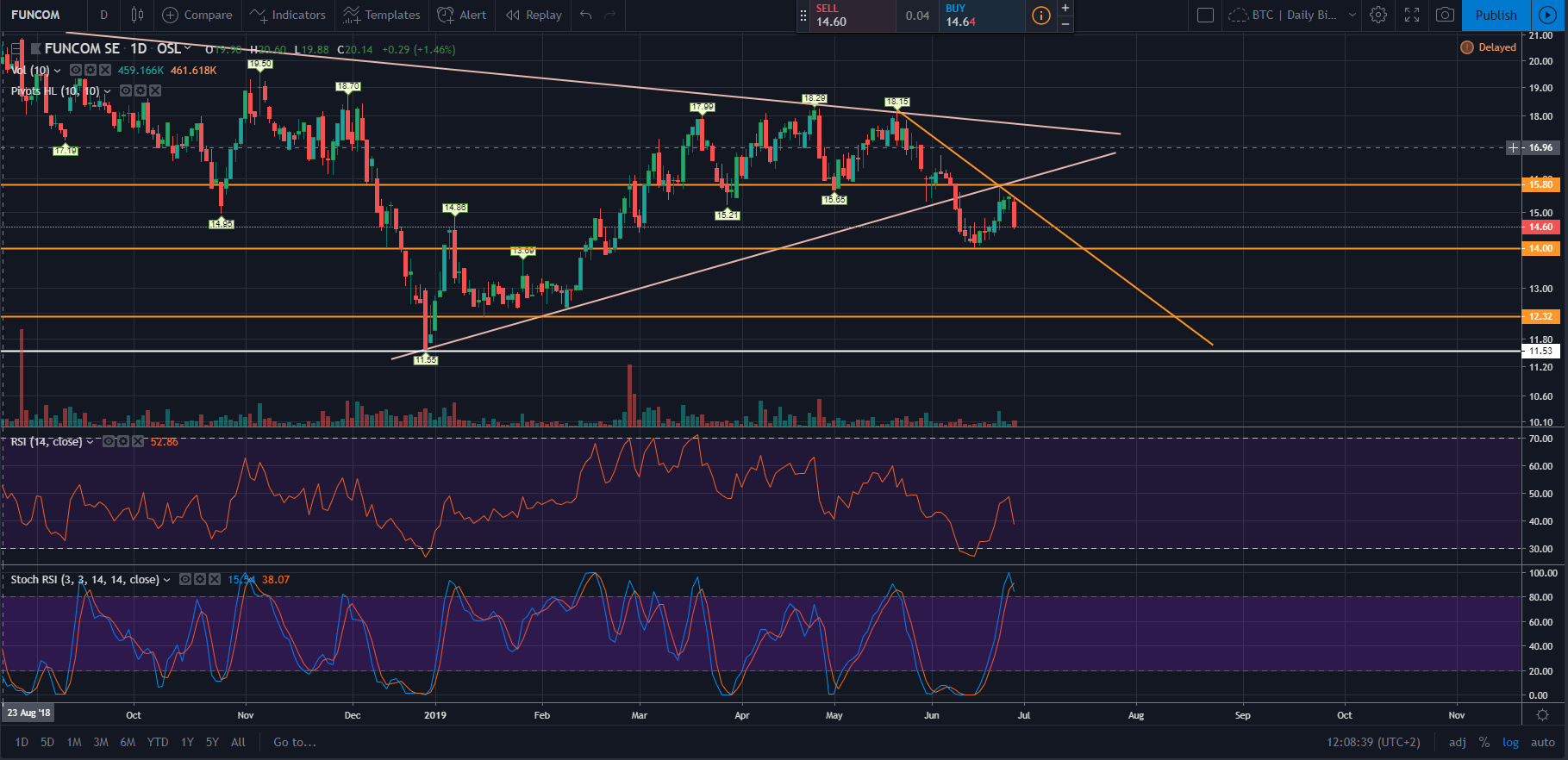Open the Compare symbol dialog
This screenshot has width=1568, height=760.
[197, 15]
